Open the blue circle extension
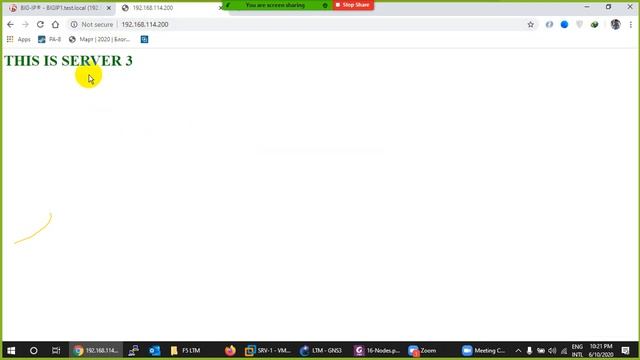The width and height of the screenshot is (640, 360). [564, 24]
